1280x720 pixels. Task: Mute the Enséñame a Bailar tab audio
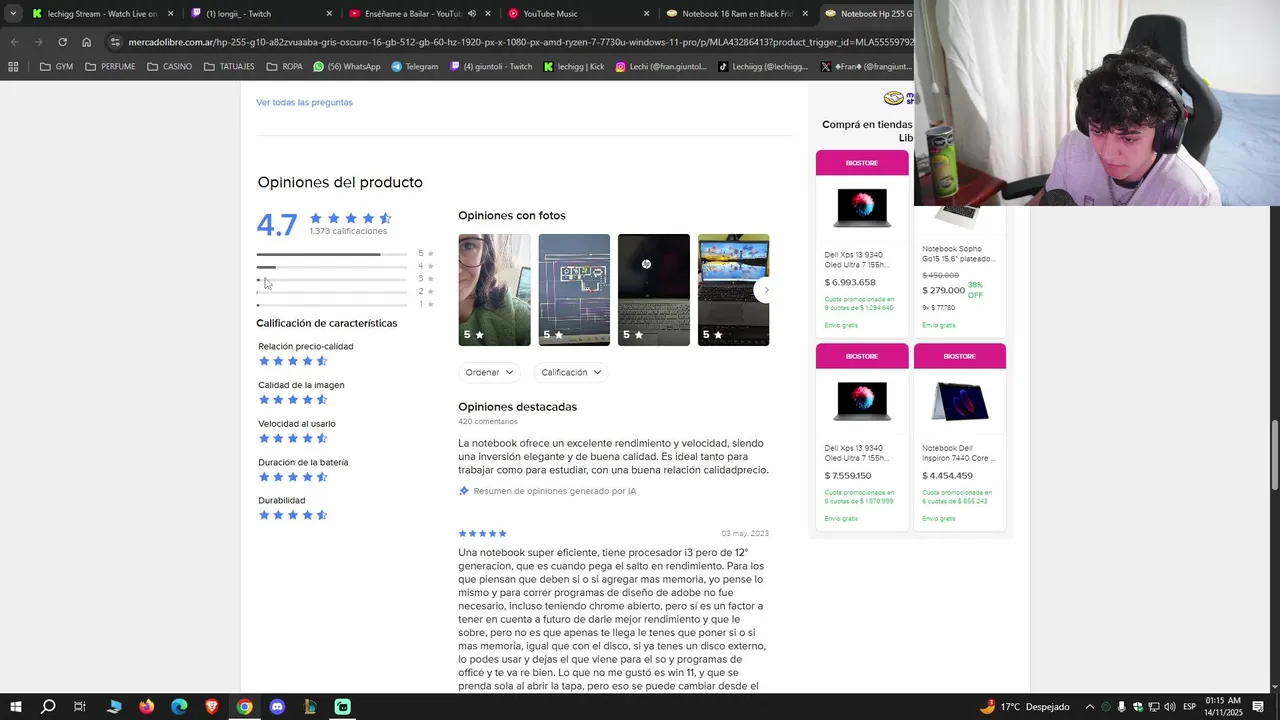[x=471, y=14]
